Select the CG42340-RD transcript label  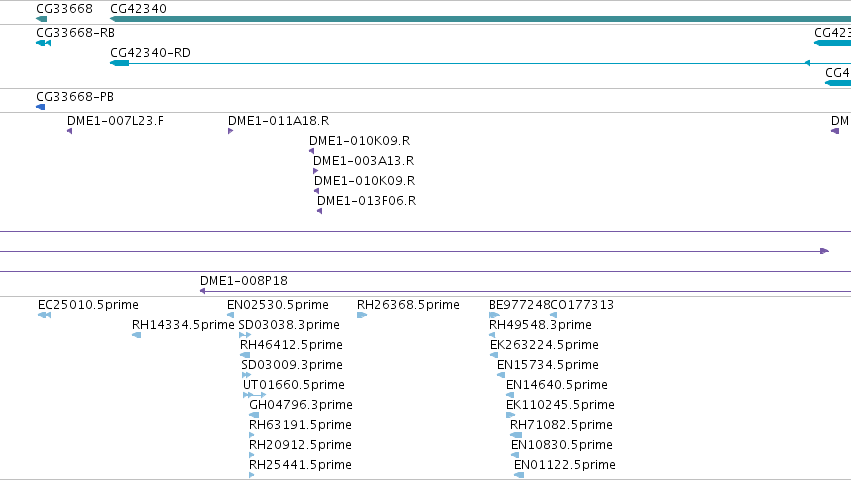pyautogui.click(x=150, y=53)
